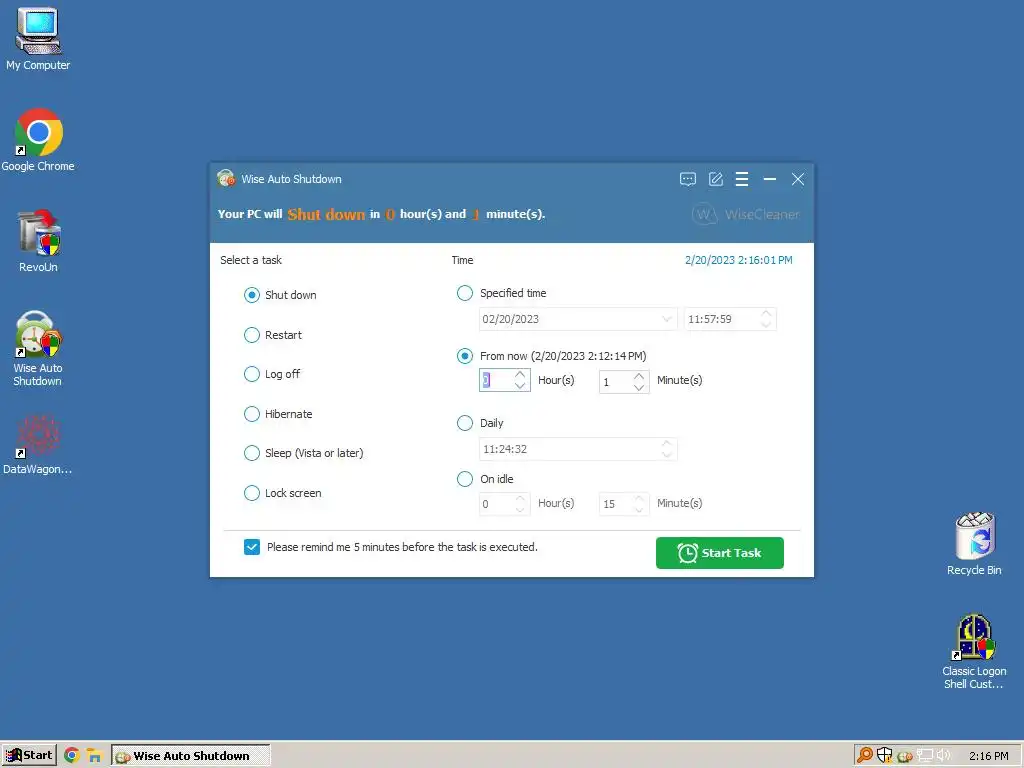Click the Wise Auto Shutdown tray icon
Screen dimensions: 1024x768
pyautogui.click(x=904, y=756)
